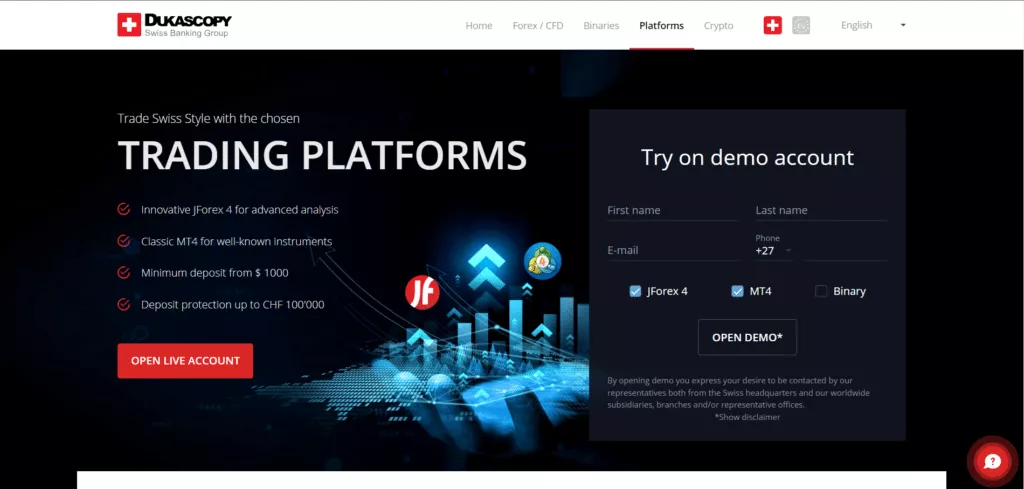Expand the +27 phone country code dropdown
The height and width of the screenshot is (489, 1024).
click(774, 251)
